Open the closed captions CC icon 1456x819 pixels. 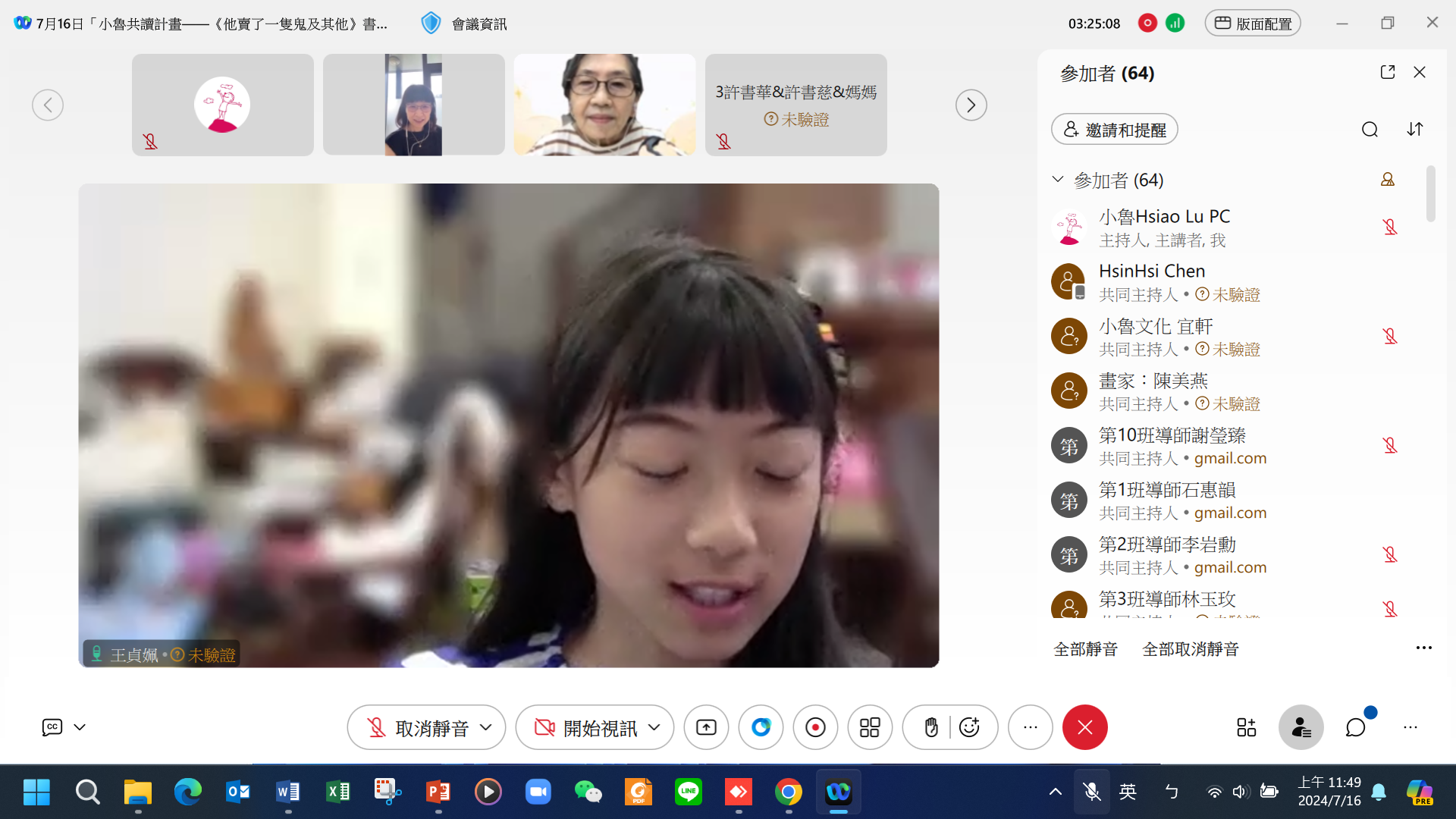(x=52, y=727)
